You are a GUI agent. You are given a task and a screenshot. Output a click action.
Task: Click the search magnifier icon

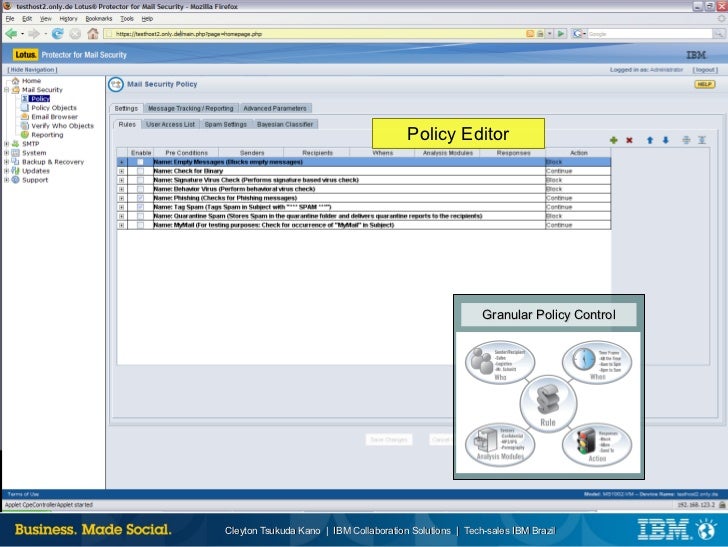718,34
